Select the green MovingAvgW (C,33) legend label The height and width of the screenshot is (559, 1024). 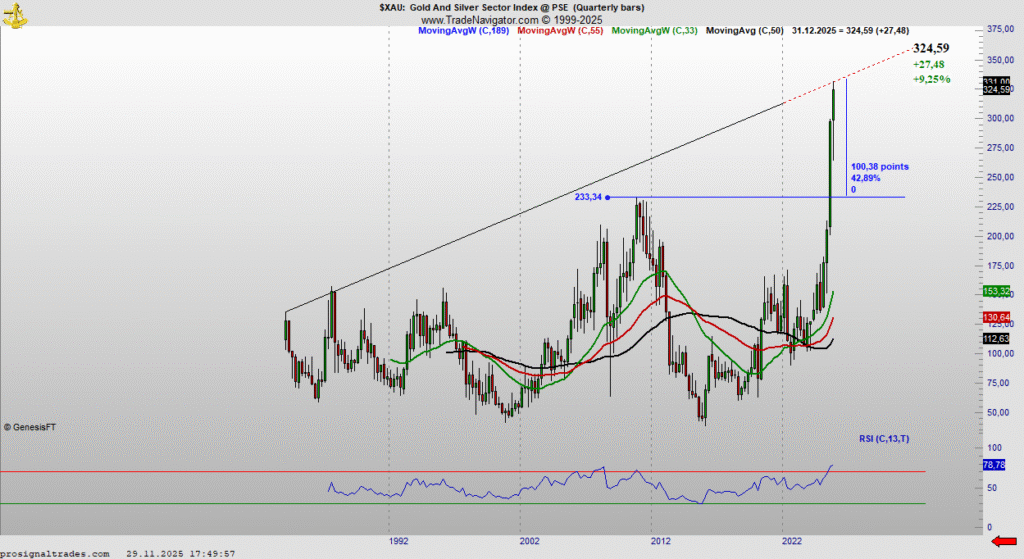[x=654, y=31]
